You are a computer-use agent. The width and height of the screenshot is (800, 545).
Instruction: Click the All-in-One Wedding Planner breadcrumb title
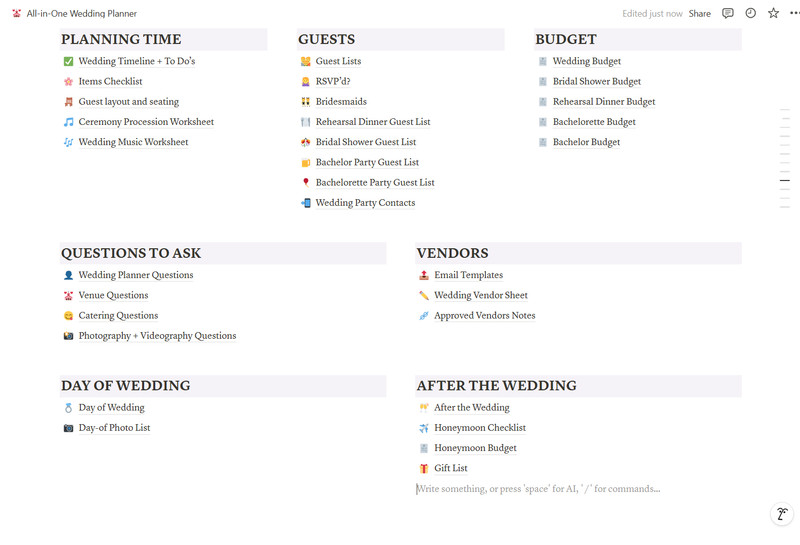pyautogui.click(x=82, y=14)
